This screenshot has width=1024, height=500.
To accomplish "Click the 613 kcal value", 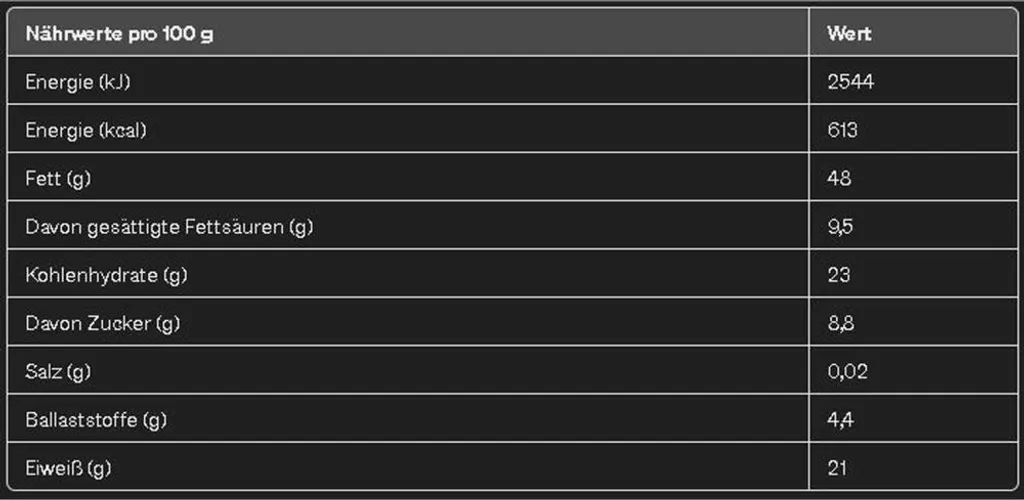I will (842, 130).
